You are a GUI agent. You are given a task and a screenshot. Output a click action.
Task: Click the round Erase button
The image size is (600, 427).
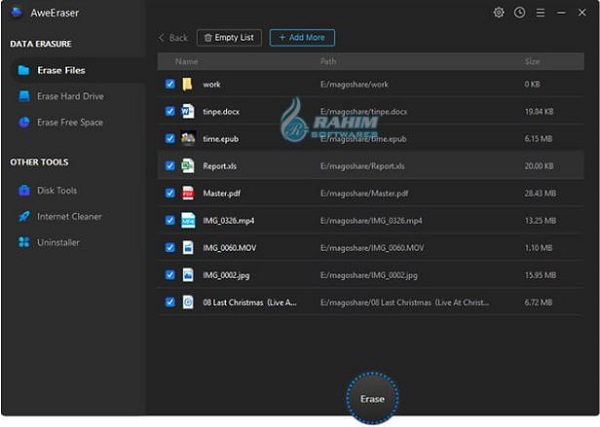372,398
